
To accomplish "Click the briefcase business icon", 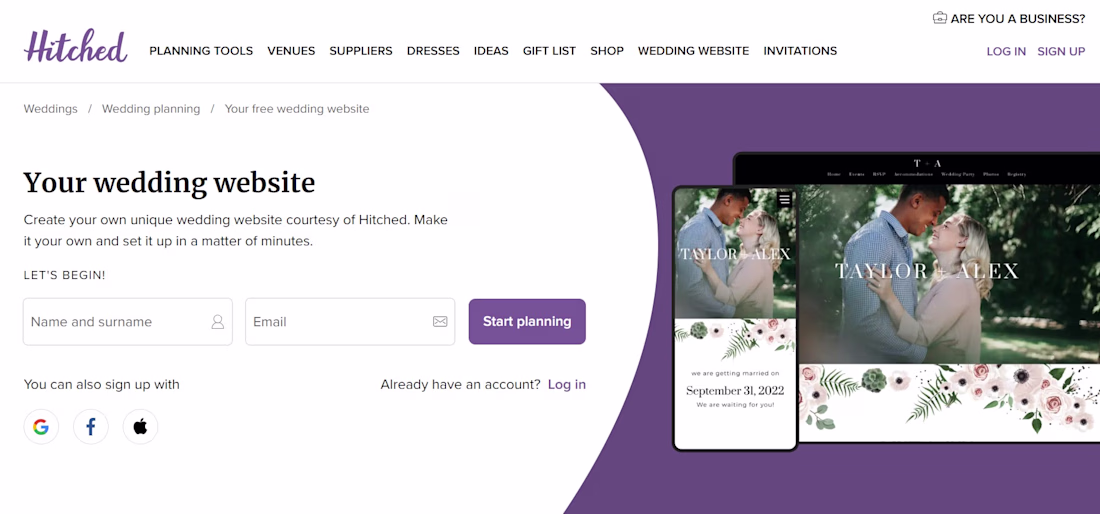I will pos(939,18).
